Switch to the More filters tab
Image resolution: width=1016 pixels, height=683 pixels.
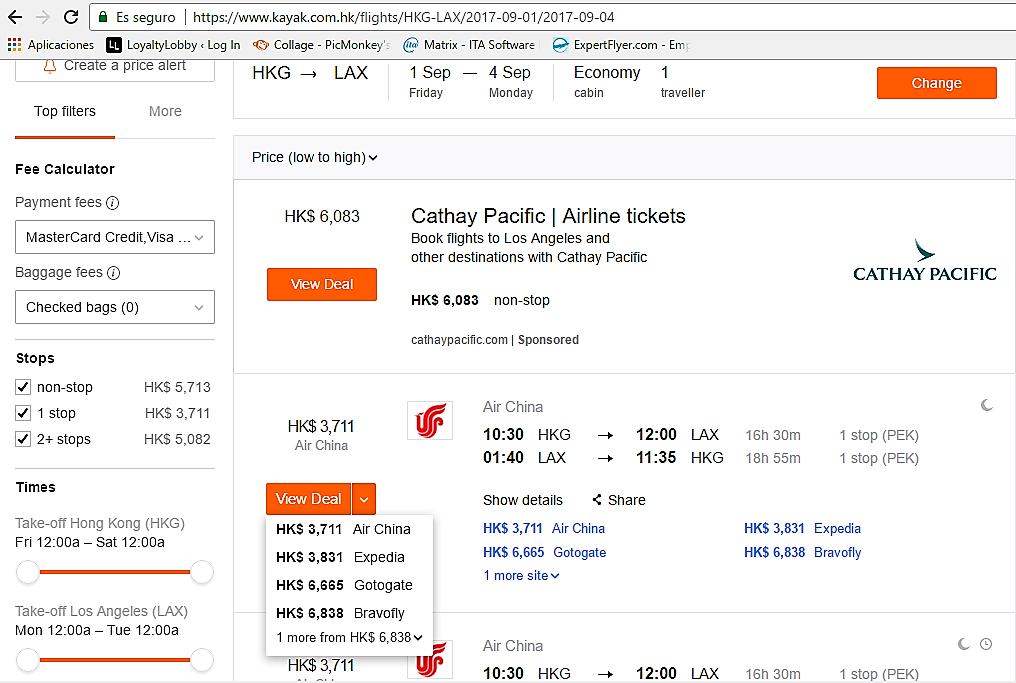165,111
